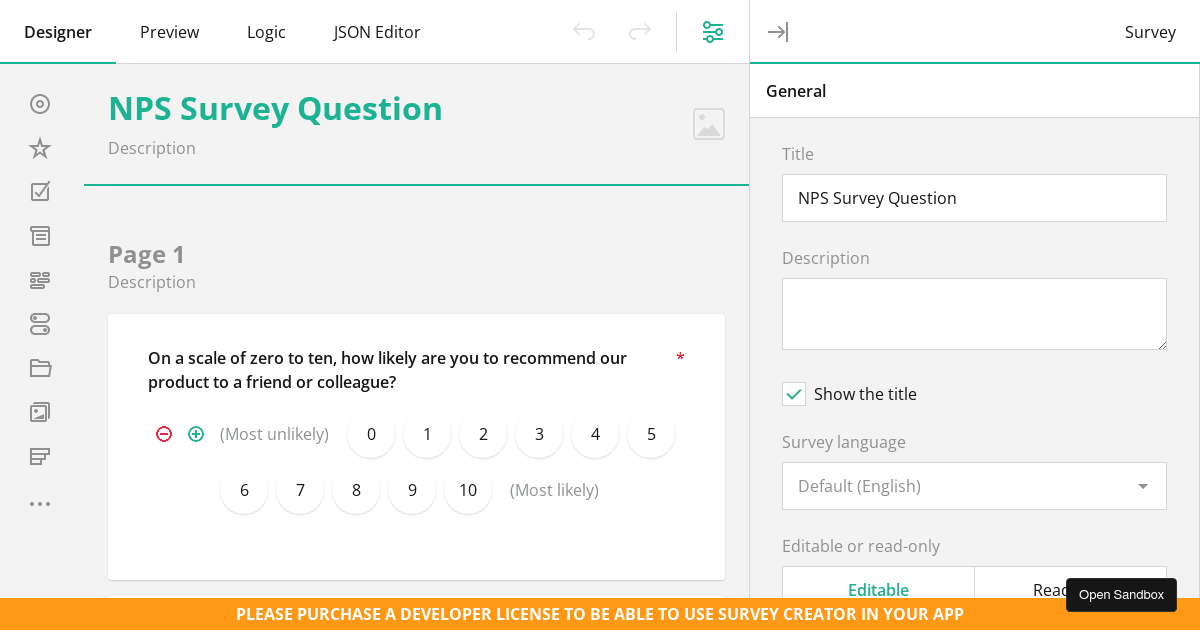Add a Rating question using the star icon
This screenshot has height=630, width=1200.
40,148
